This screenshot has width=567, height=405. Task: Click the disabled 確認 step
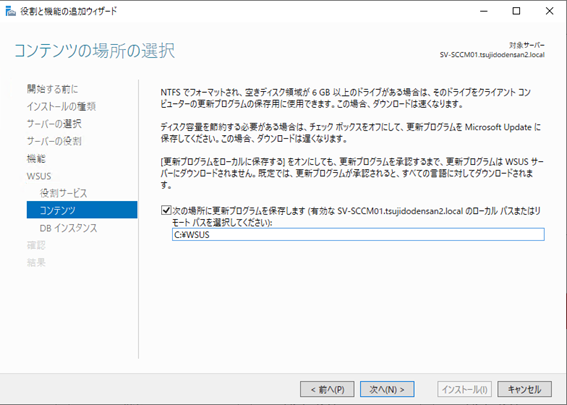point(36,245)
